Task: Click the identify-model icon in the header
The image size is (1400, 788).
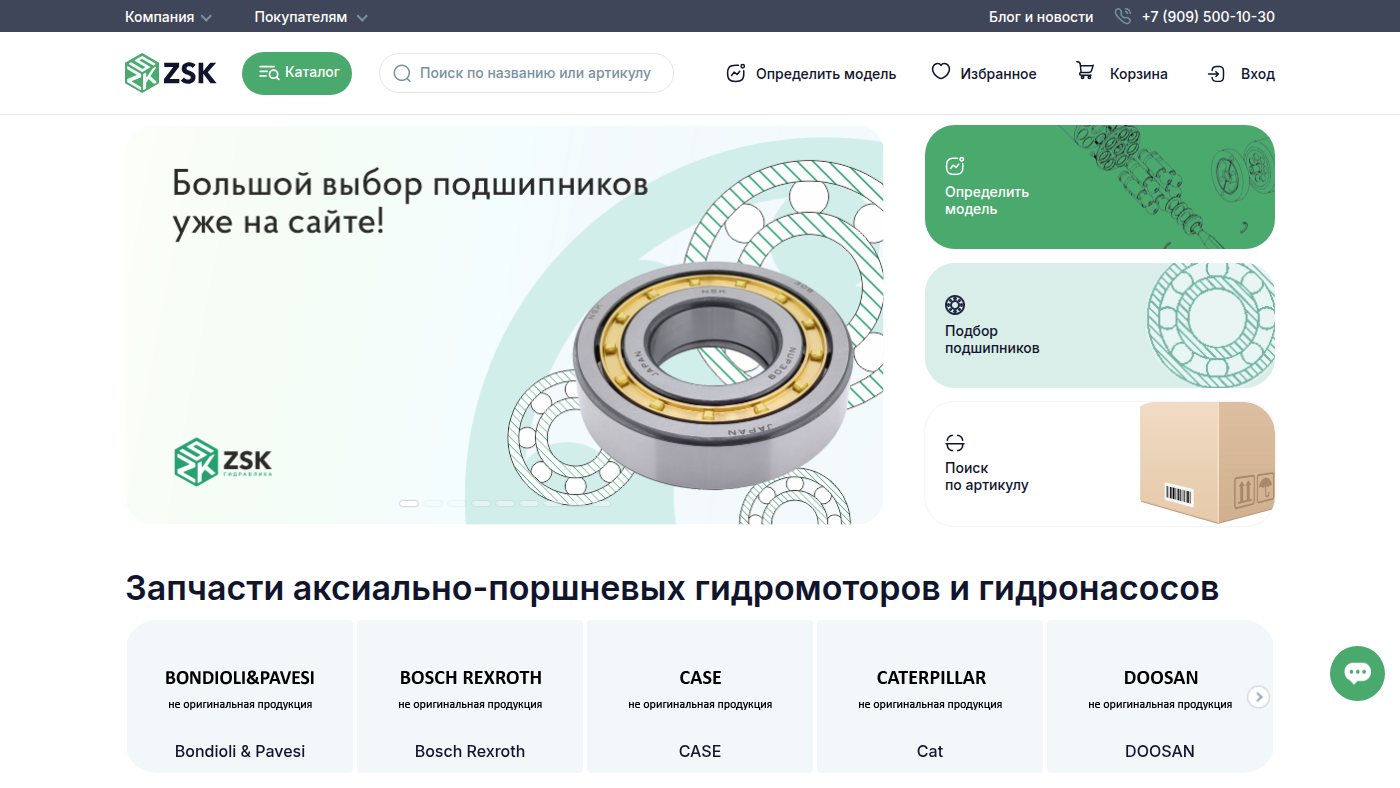Action: coord(736,73)
